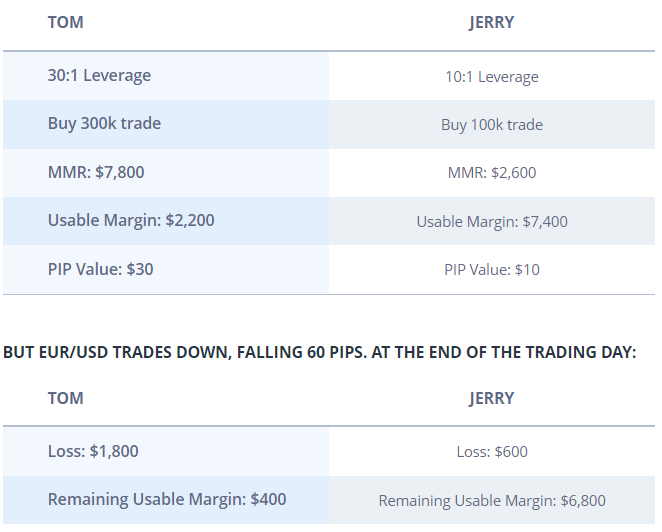Select the "PIP Value: $30" cell
662x532 pixels.
pos(100,269)
